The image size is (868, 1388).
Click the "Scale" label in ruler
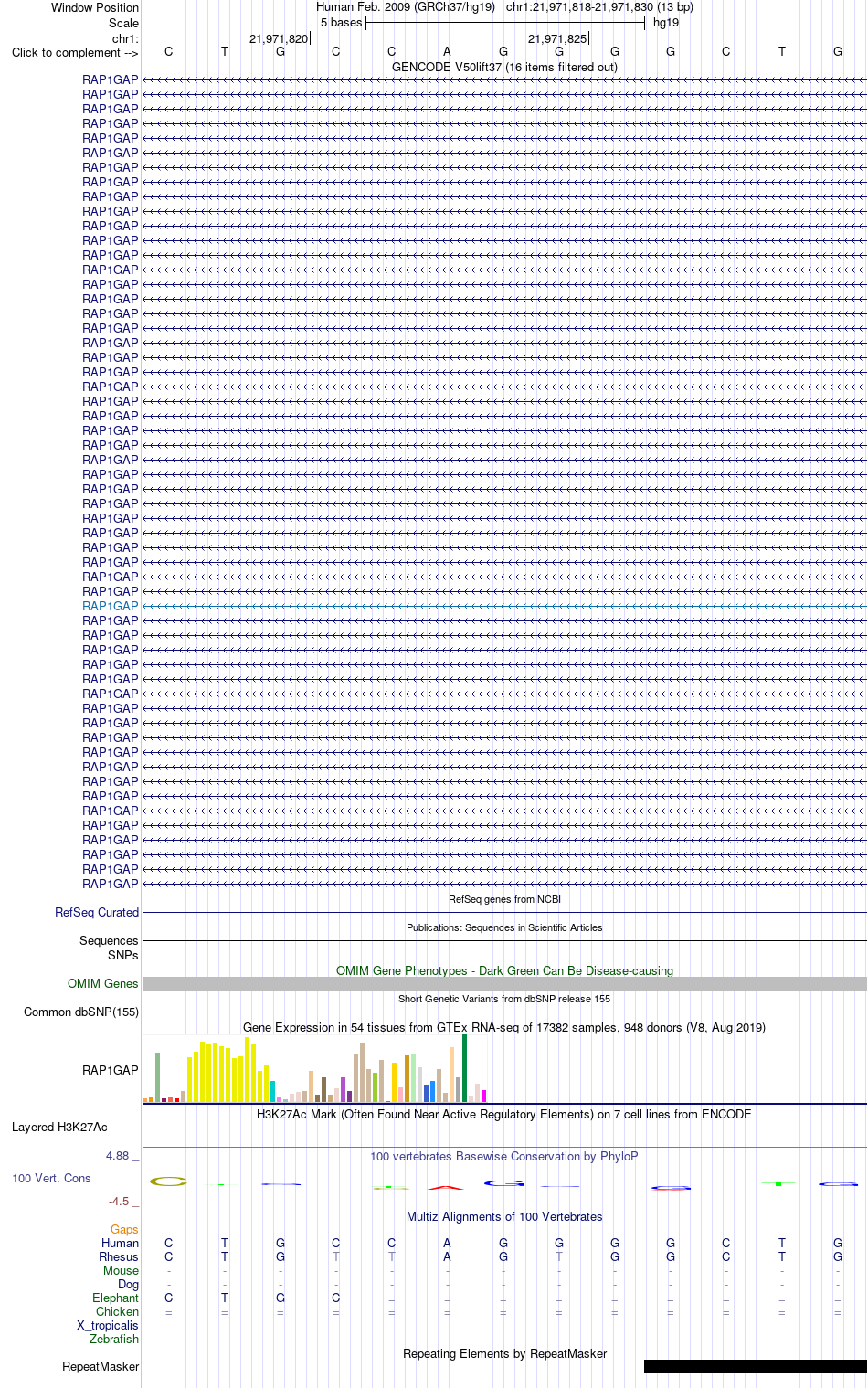pos(123,23)
